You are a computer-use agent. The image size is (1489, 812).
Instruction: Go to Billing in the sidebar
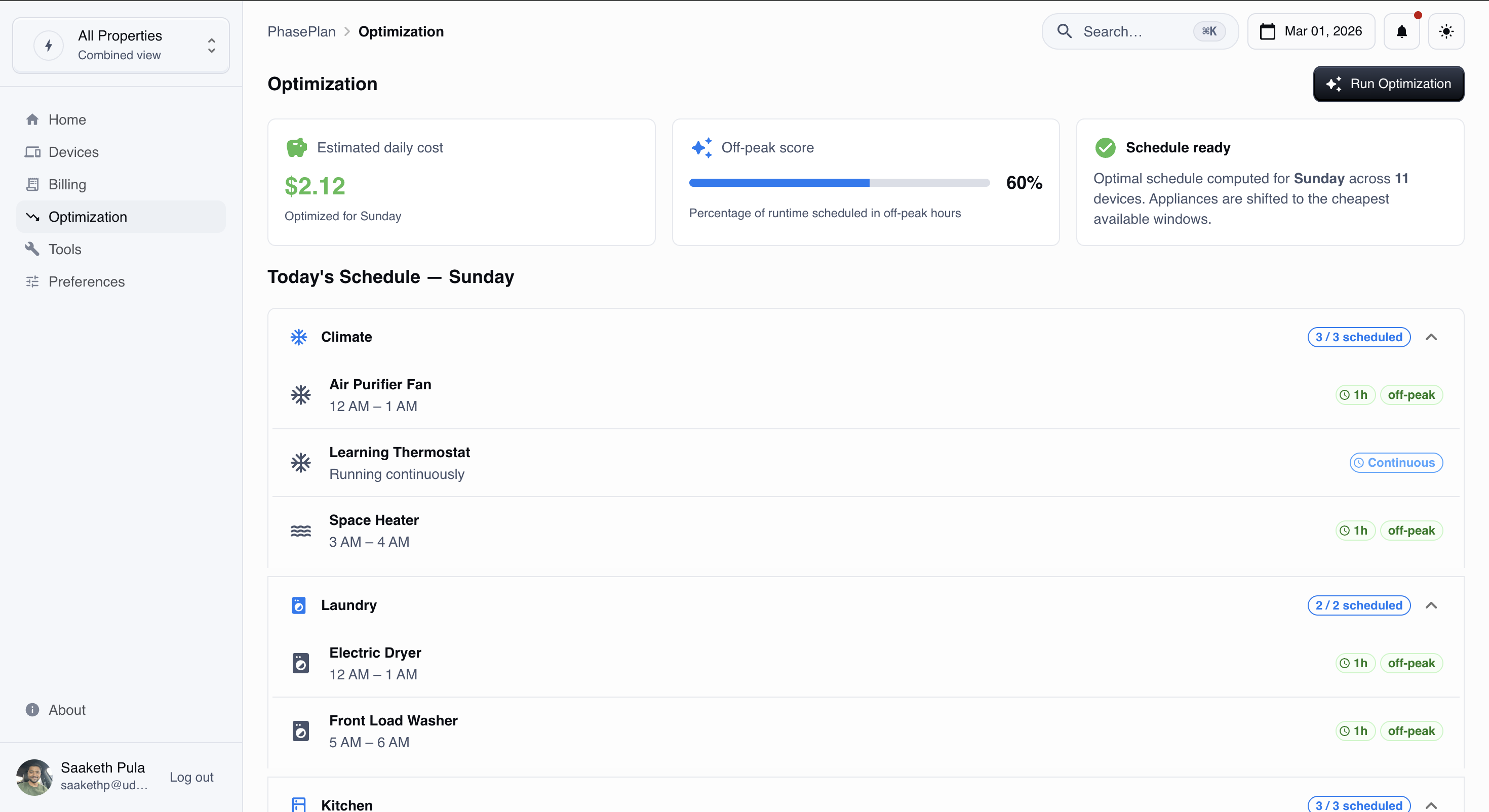(67, 184)
